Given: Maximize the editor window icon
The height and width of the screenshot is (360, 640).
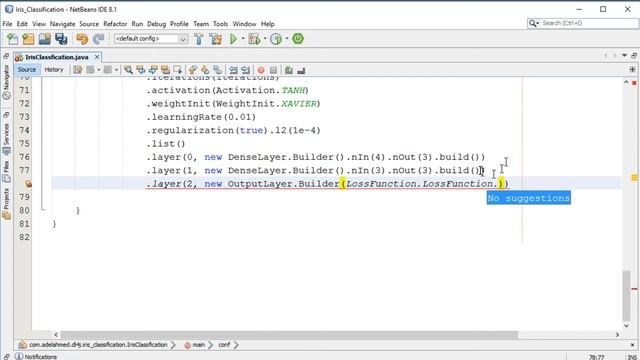Looking at the screenshot, I should click(633, 56).
